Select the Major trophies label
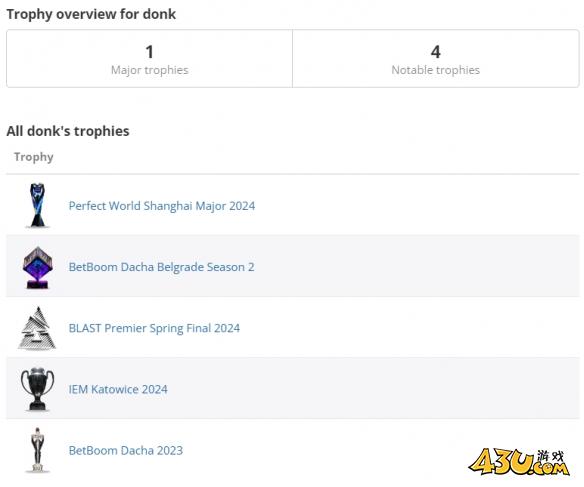 coord(150,70)
